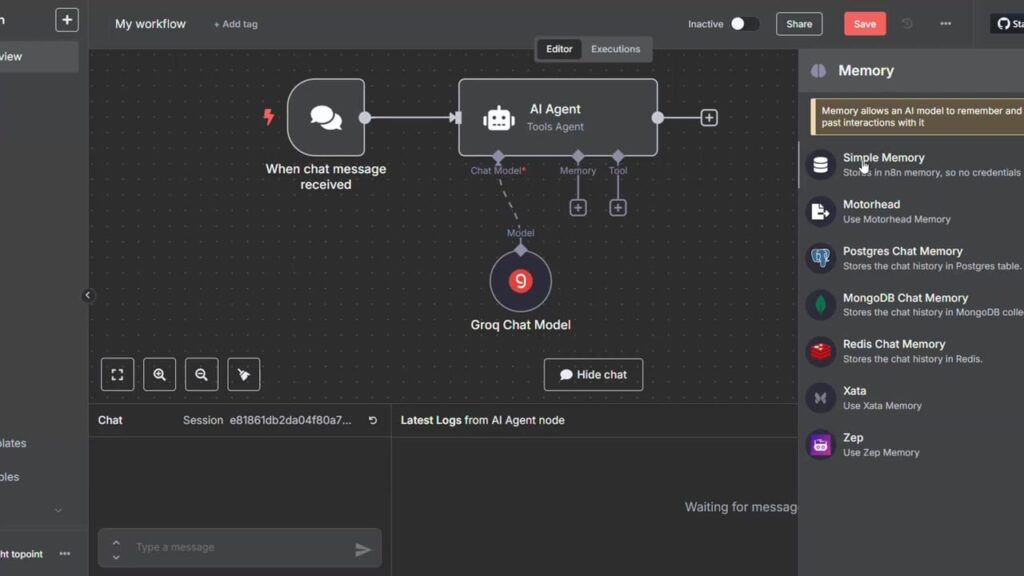Screen dimensions: 1024x576
Task: Choose the Zep Use Zep Memory description
Action: [x=881, y=453]
